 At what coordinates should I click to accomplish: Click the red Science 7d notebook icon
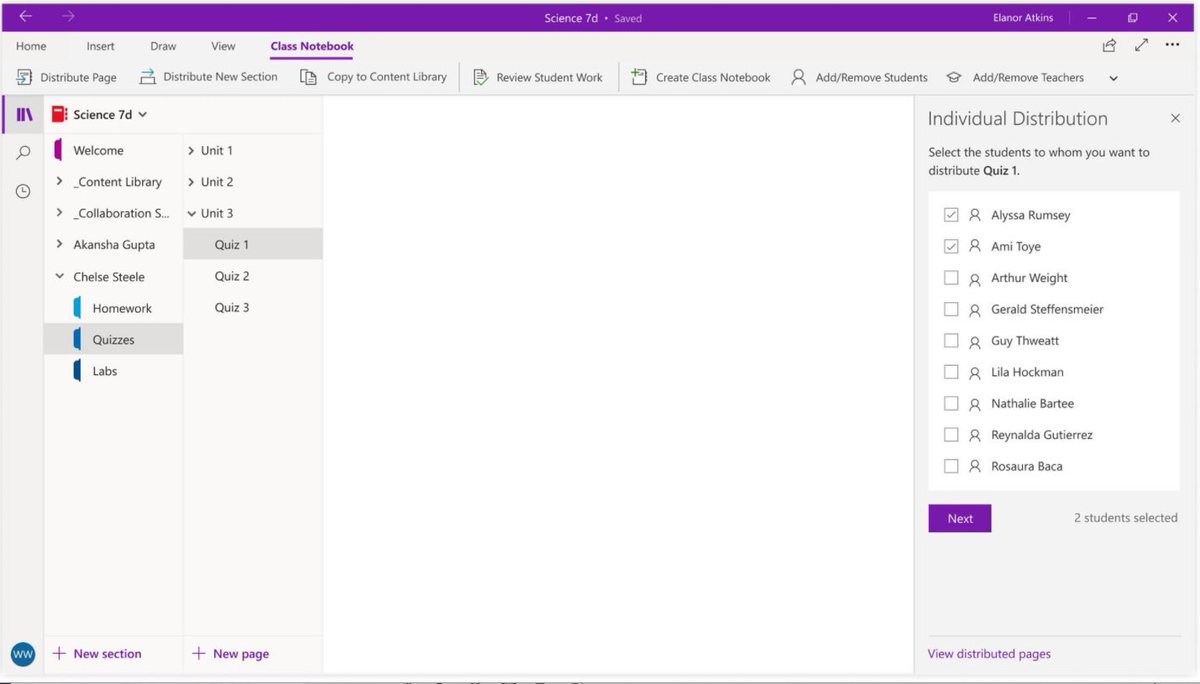click(59, 114)
